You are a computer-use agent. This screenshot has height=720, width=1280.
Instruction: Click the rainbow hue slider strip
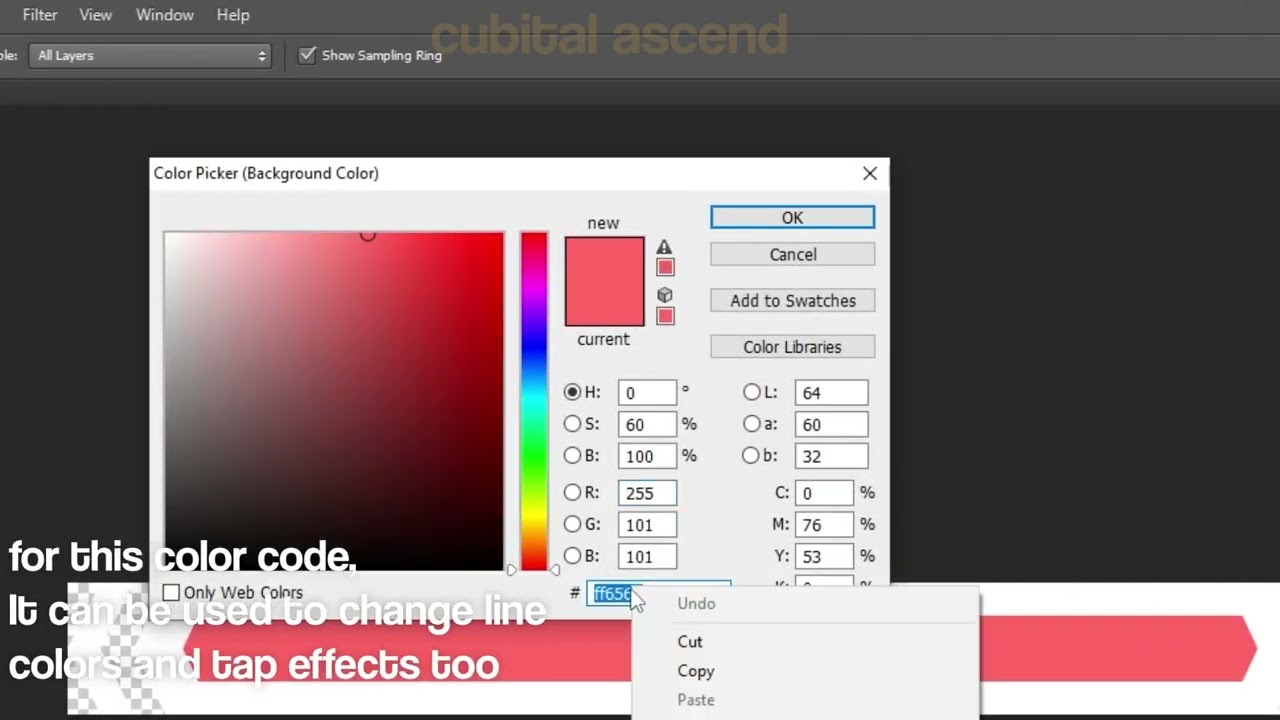coord(534,401)
